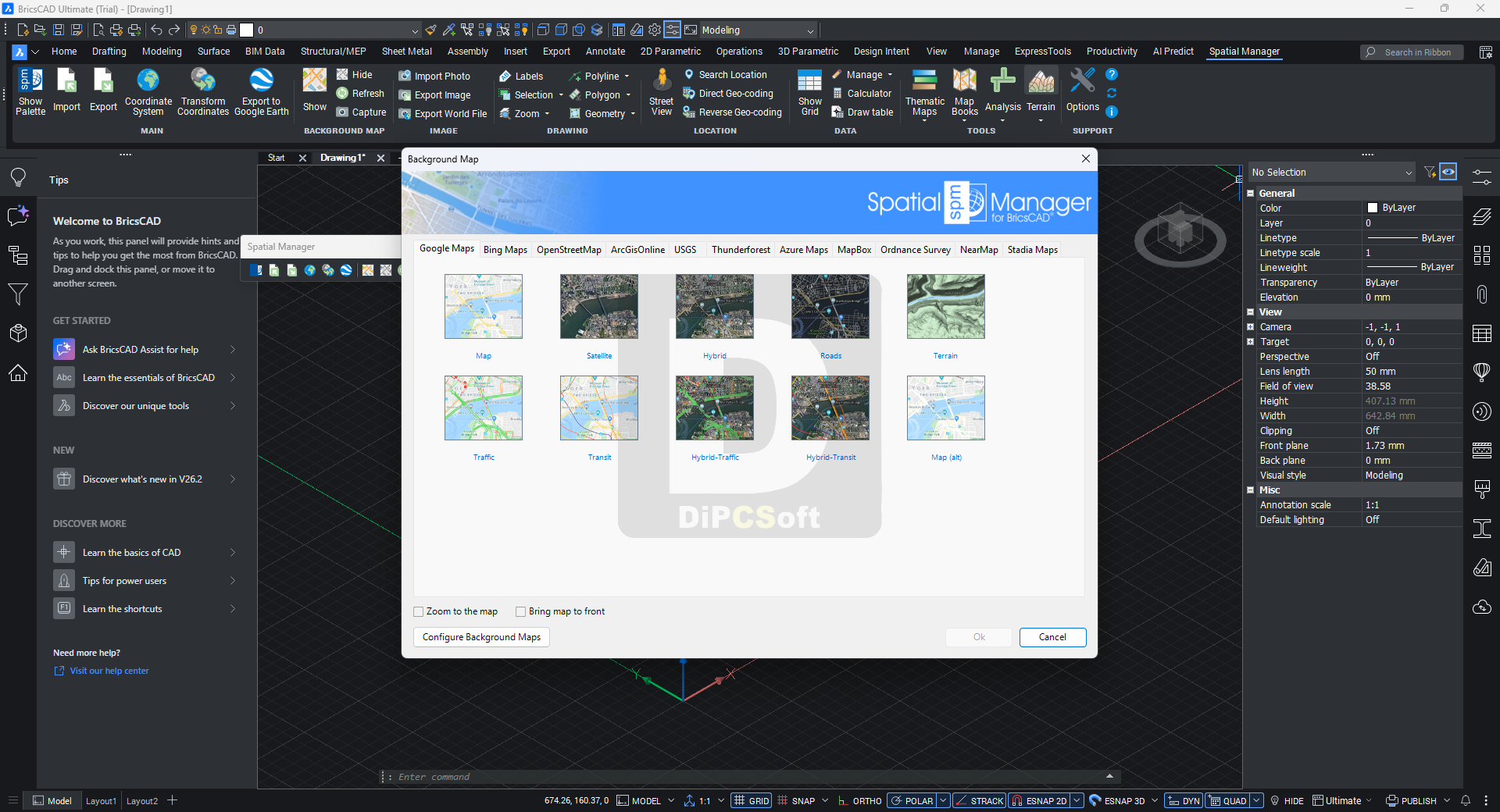
Task: Click Capture background map tool
Action: (361, 112)
